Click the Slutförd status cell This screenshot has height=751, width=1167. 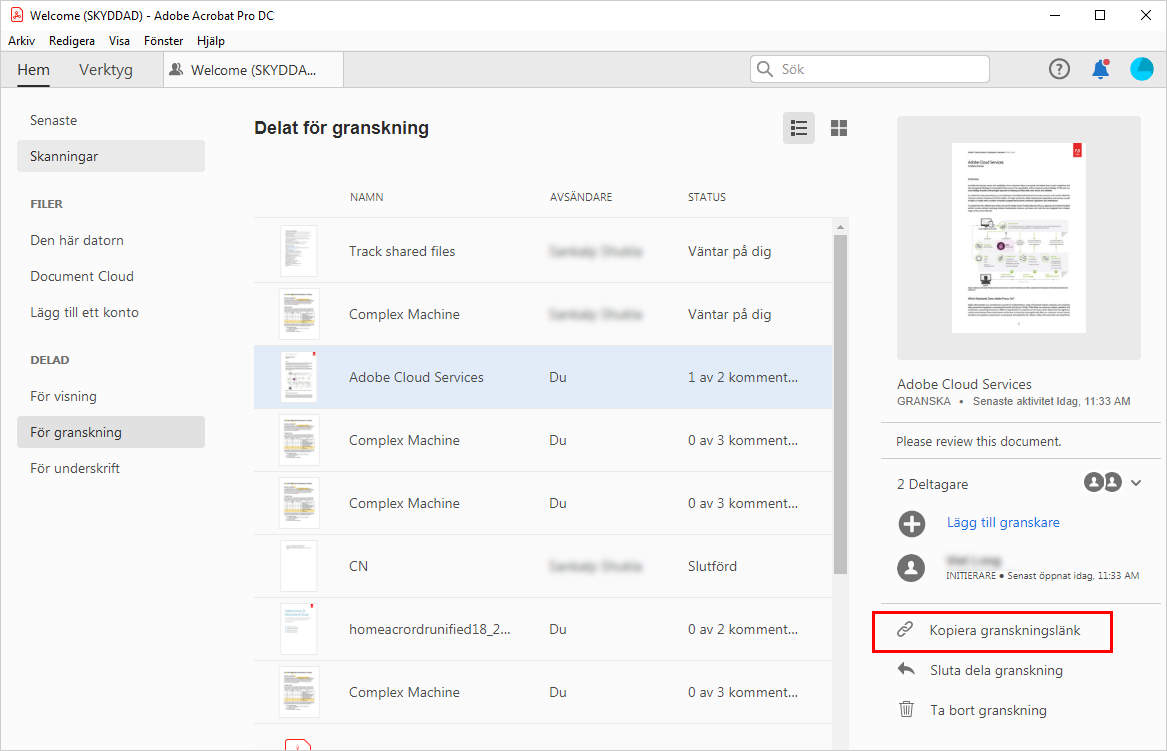pos(712,566)
